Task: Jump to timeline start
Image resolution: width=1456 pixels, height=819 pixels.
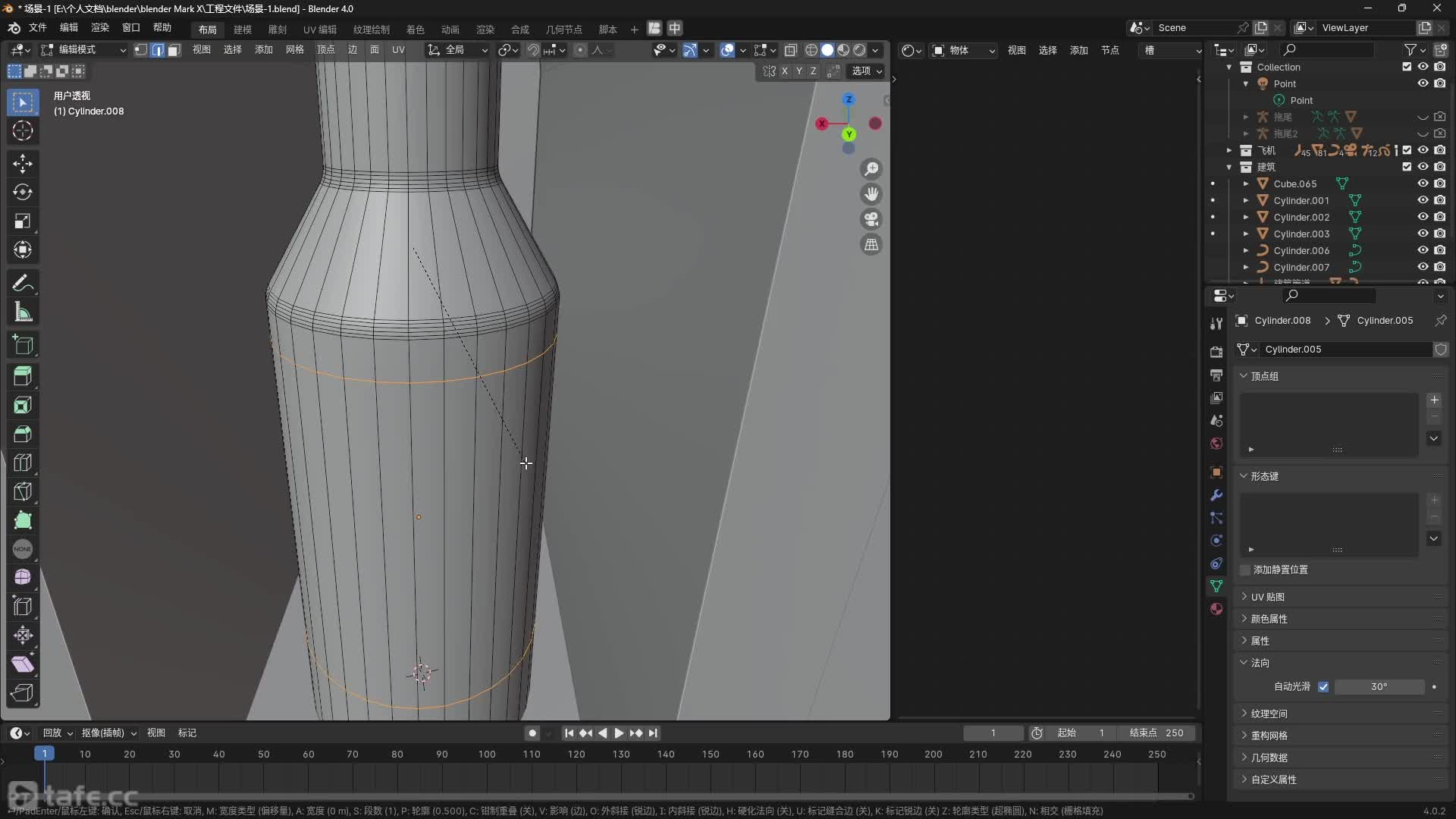Action: [569, 733]
